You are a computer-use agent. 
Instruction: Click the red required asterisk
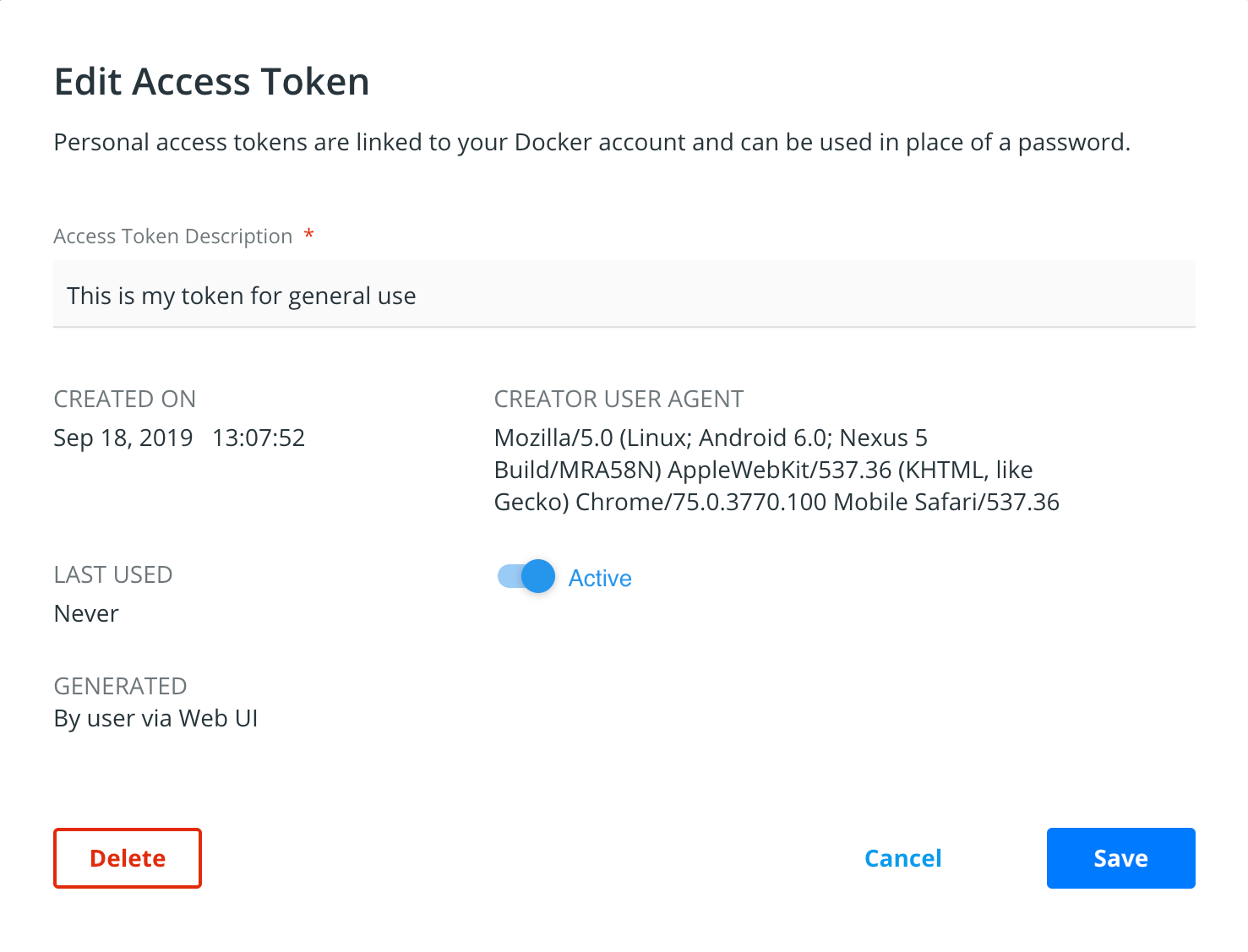pos(309,235)
